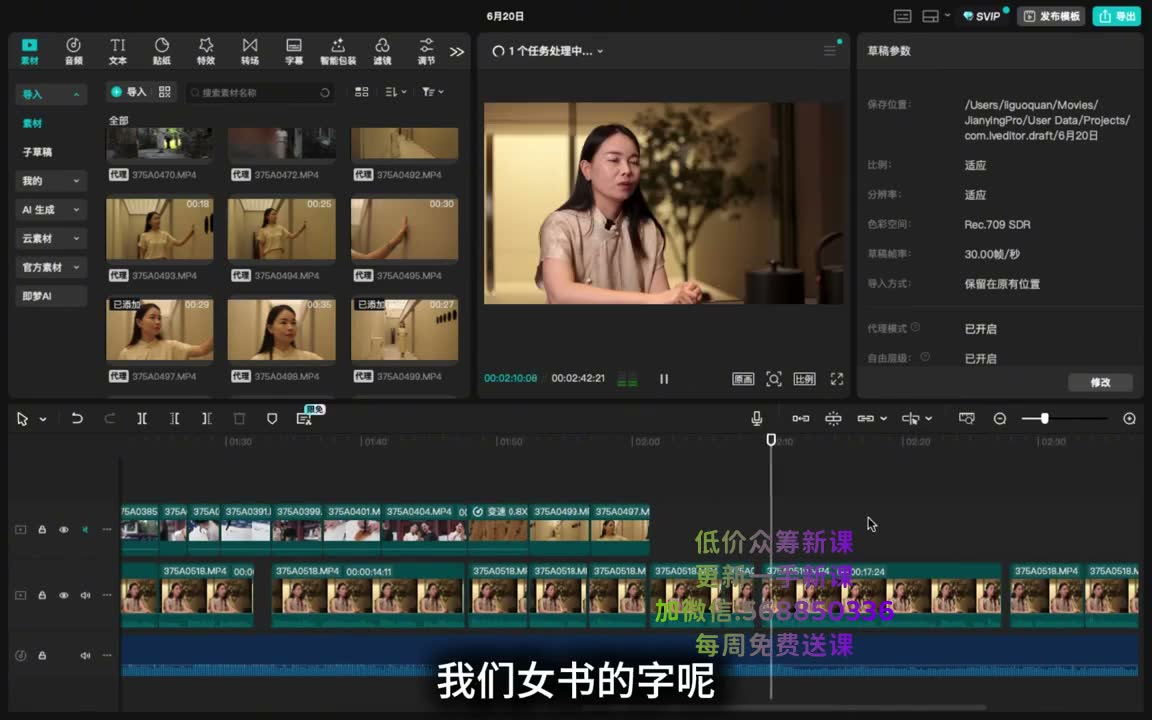The width and height of the screenshot is (1152, 720).
Task: Toggle lock on the top video track
Action: click(x=42, y=529)
